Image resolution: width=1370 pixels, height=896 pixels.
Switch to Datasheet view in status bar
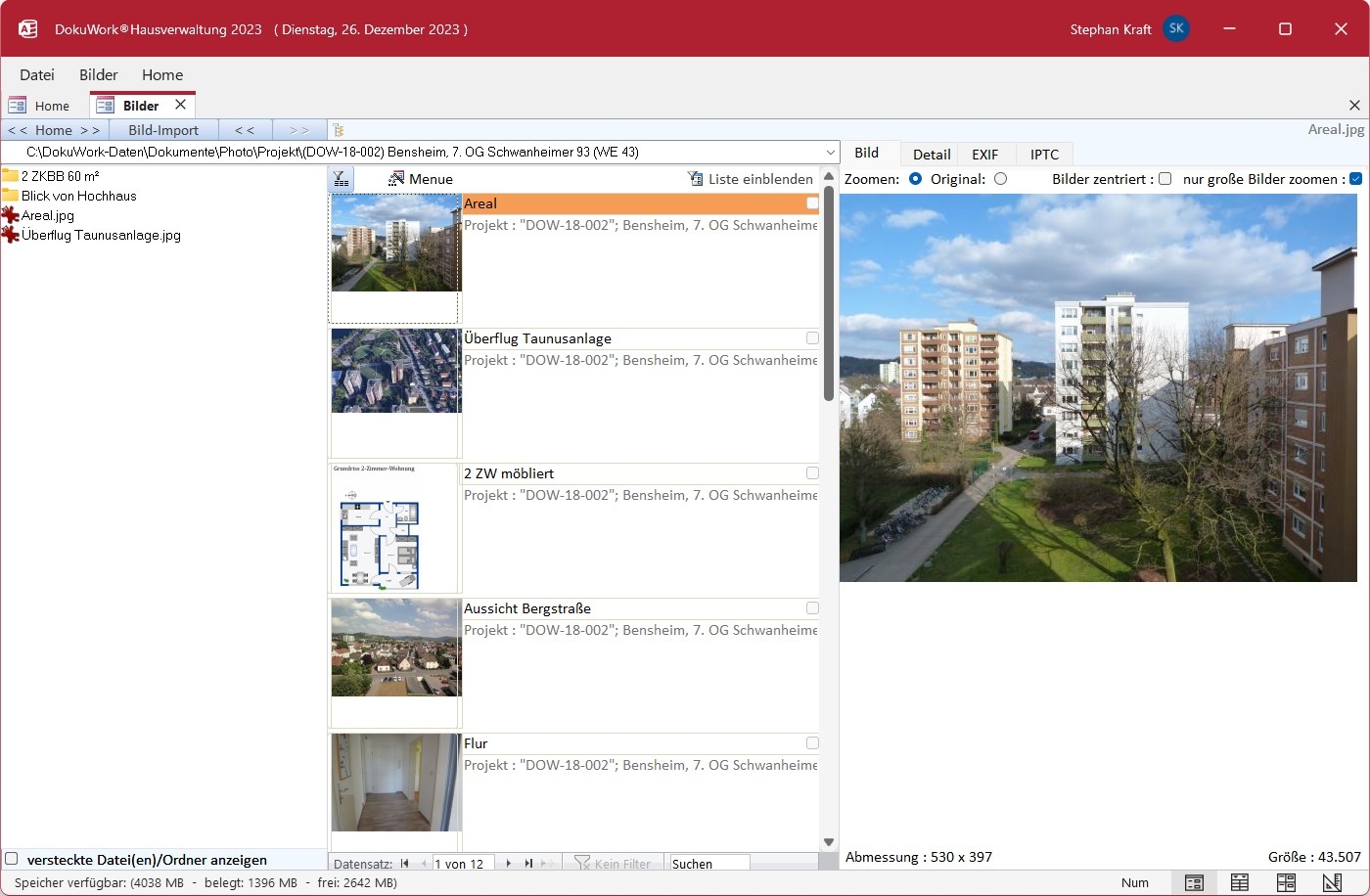(x=1240, y=882)
